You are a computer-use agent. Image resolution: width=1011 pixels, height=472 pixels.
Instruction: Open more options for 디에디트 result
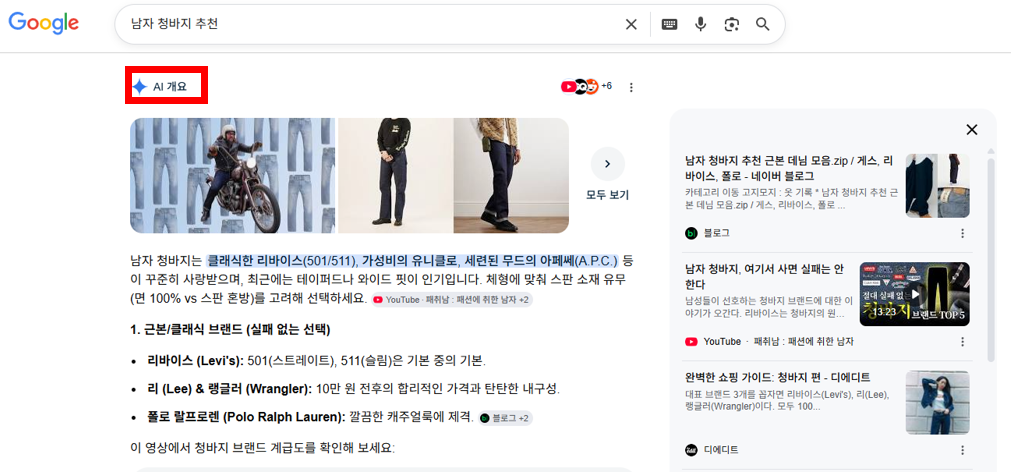point(962,450)
